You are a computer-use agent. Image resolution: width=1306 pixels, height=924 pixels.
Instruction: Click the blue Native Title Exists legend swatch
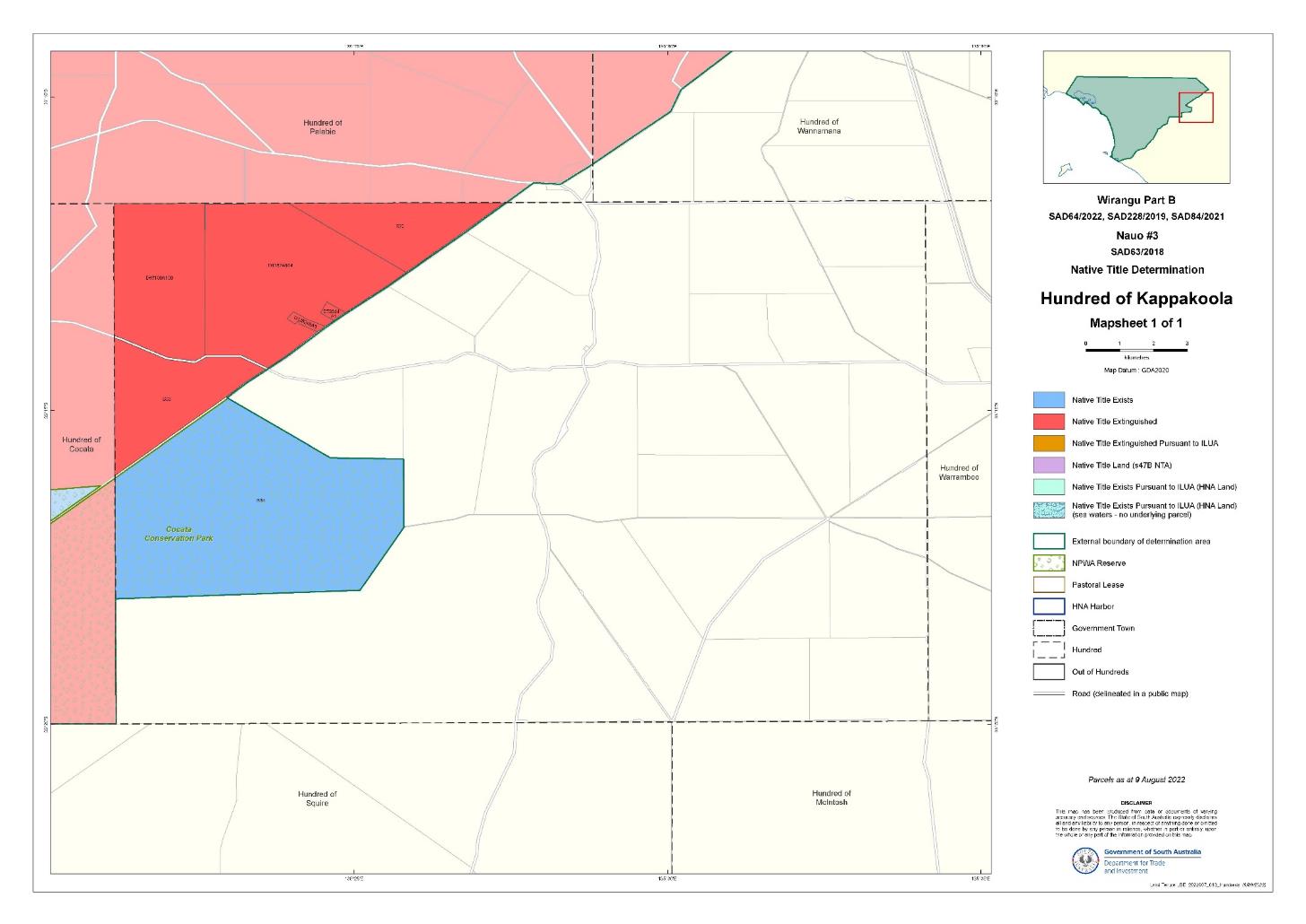coord(1049,400)
